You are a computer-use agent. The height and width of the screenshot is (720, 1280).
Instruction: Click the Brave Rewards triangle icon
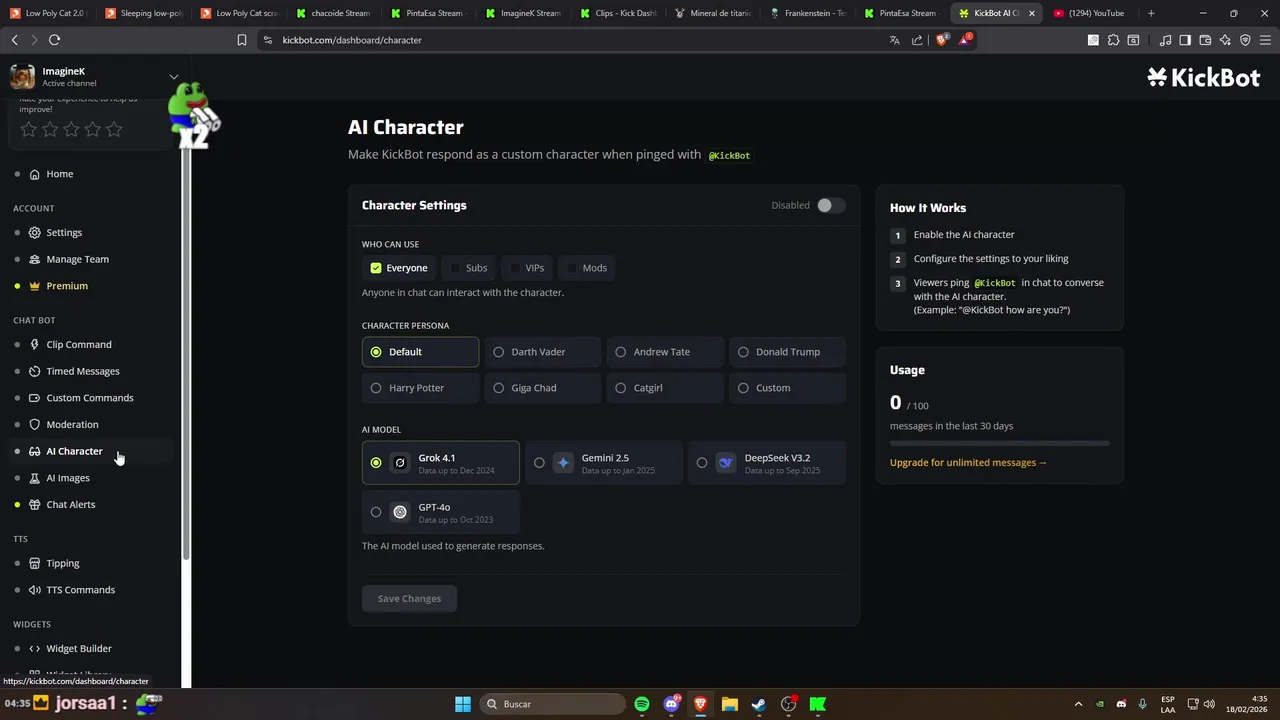[964, 40]
